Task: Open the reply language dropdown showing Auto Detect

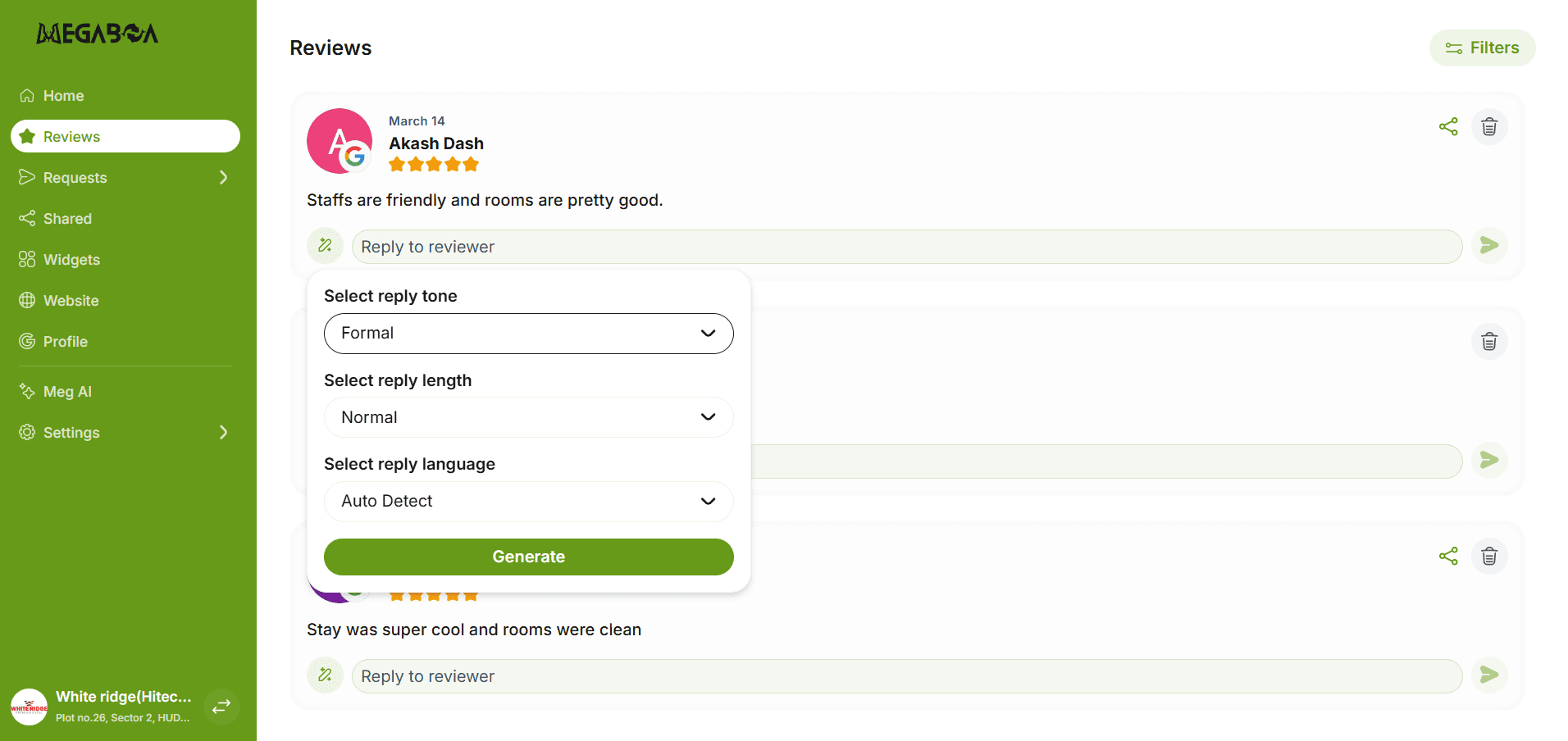Action: click(528, 502)
